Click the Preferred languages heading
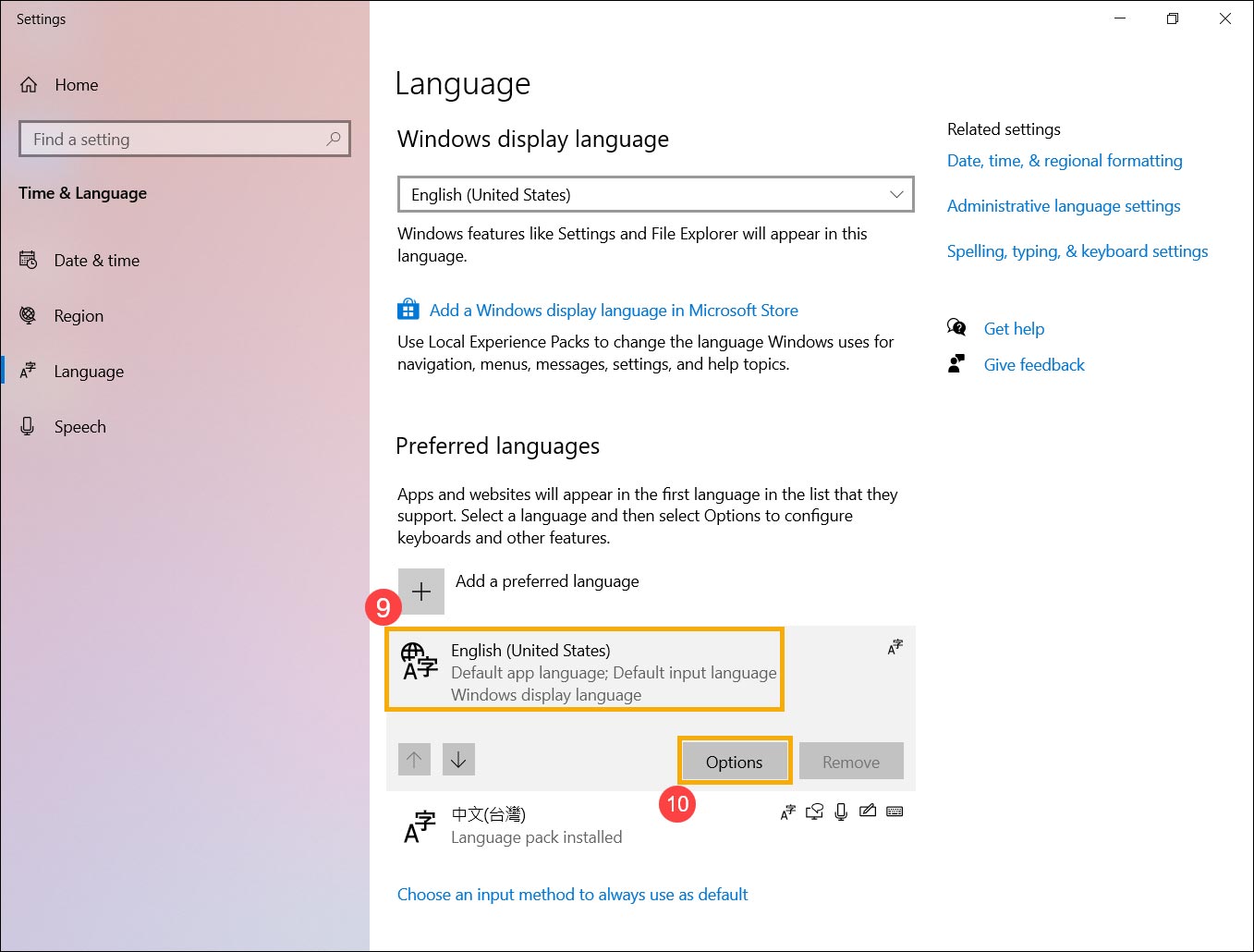 [497, 446]
